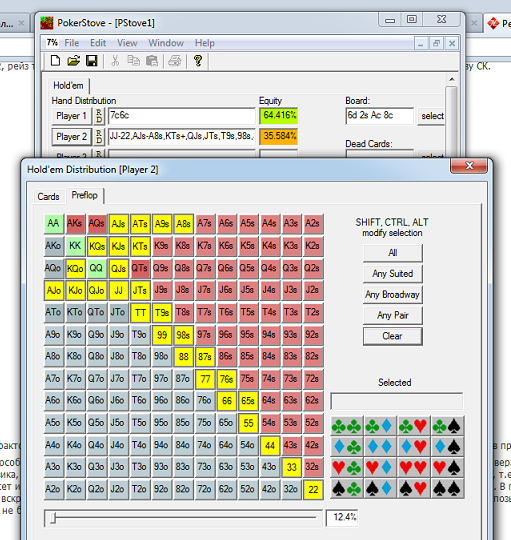Click the Player 2 hand range field
Screen dimensions: 511x540
click(x=182, y=137)
